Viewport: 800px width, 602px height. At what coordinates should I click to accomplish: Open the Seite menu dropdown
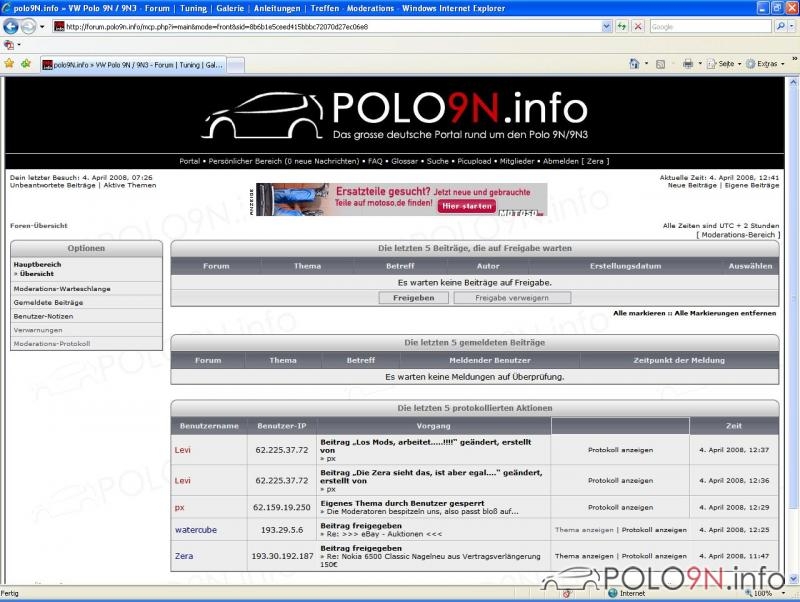[x=723, y=63]
